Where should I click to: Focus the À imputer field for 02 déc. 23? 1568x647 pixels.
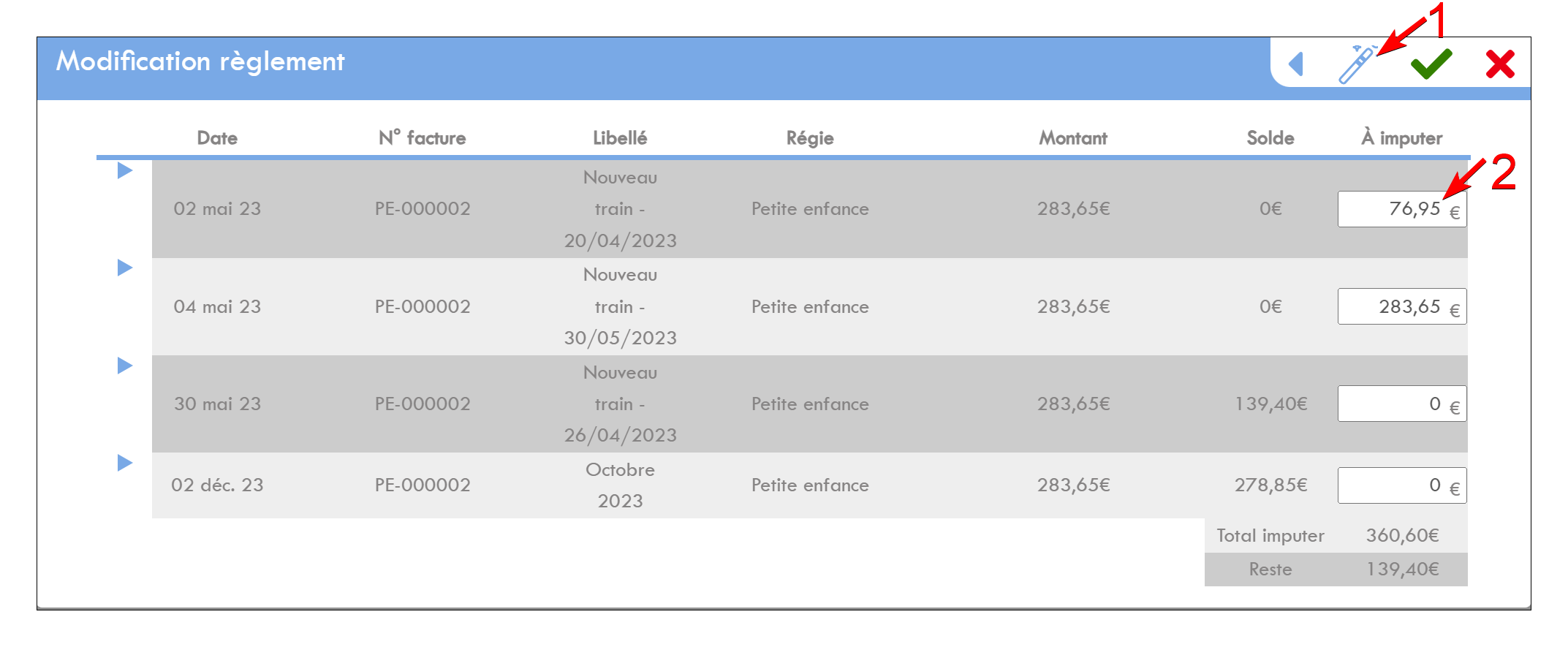pyautogui.click(x=1402, y=485)
